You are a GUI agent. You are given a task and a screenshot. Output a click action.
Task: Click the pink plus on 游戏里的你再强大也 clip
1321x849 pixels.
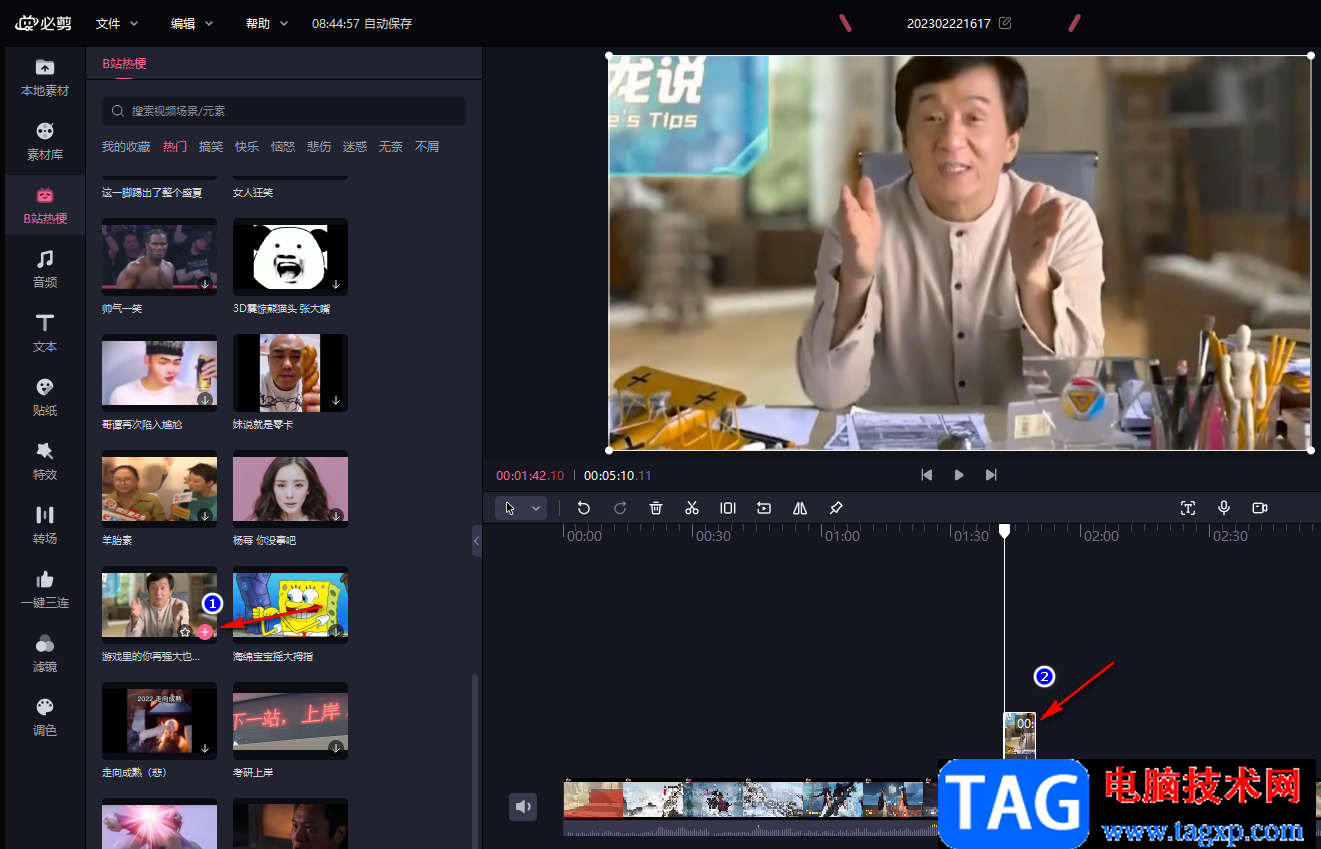pos(205,632)
